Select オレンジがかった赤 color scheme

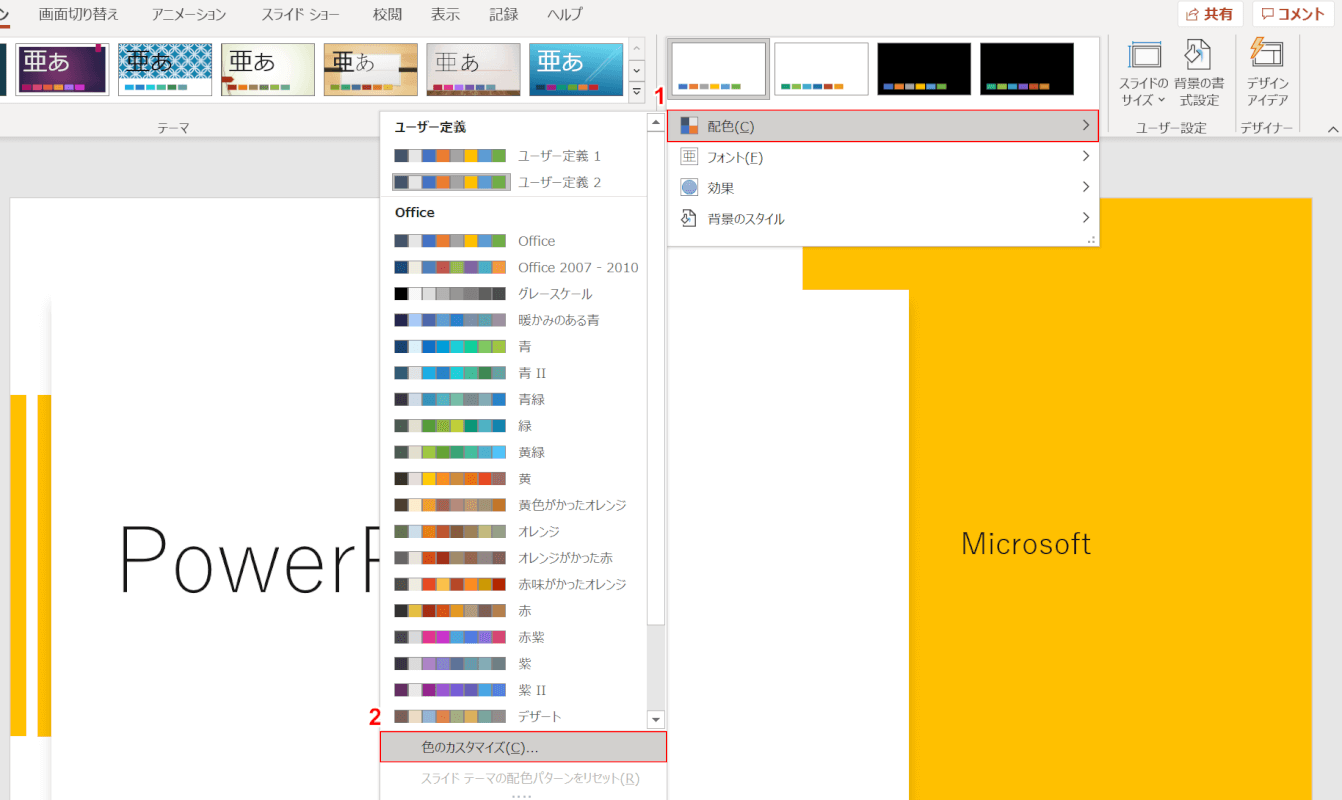pos(514,558)
